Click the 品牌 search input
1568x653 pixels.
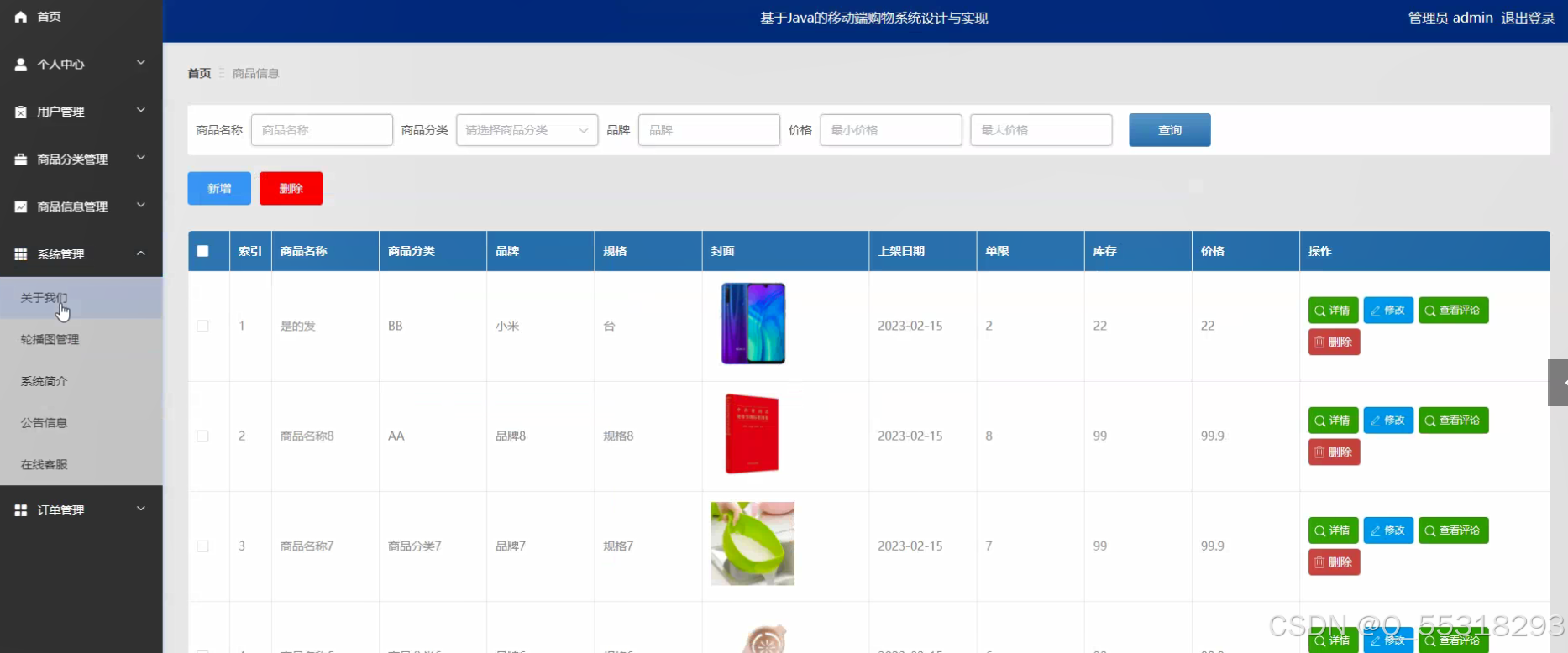[x=709, y=130]
